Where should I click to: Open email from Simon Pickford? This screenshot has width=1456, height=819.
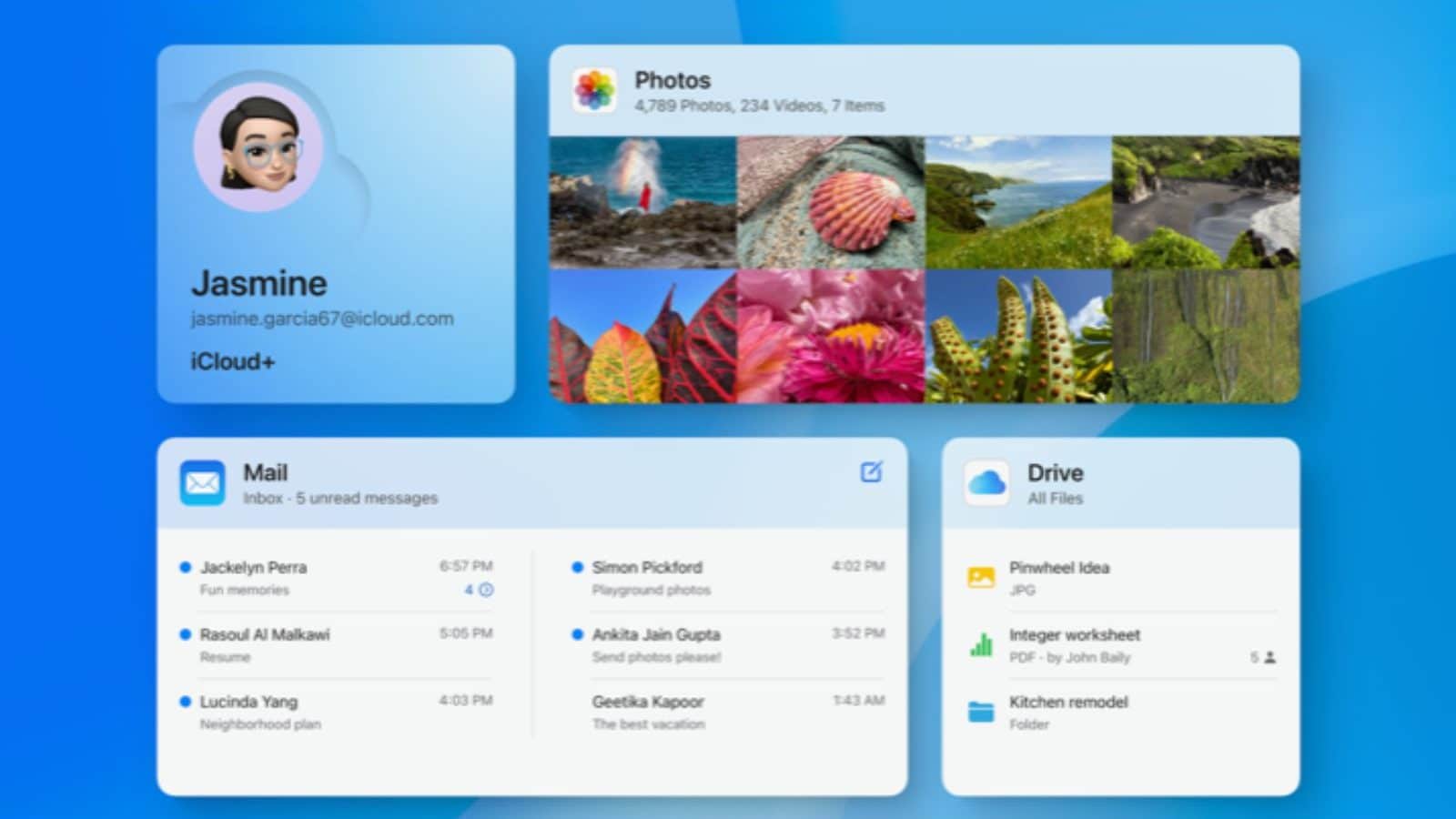click(728, 578)
